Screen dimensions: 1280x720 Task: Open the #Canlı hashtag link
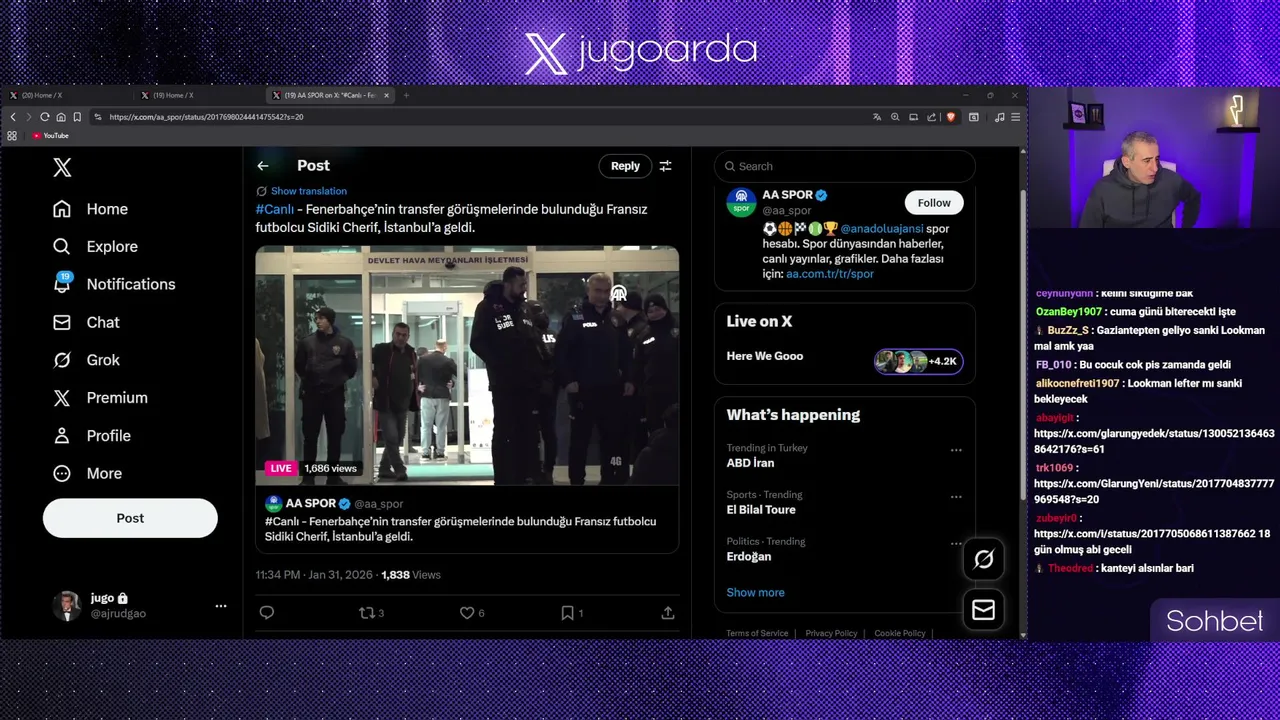[274, 209]
